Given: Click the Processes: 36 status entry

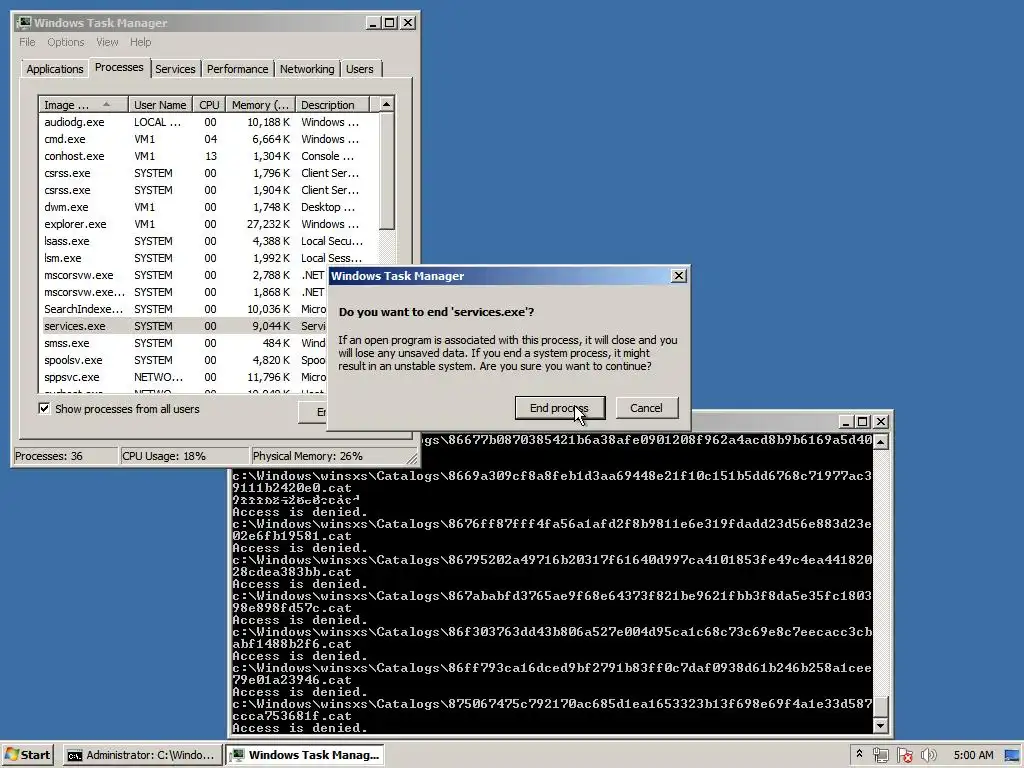Looking at the screenshot, I should pyautogui.click(x=65, y=456).
